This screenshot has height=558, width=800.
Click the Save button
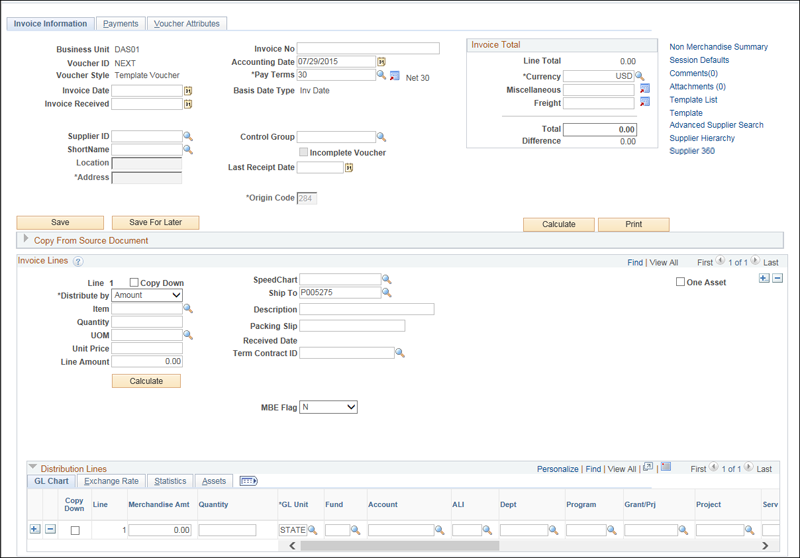tap(60, 222)
